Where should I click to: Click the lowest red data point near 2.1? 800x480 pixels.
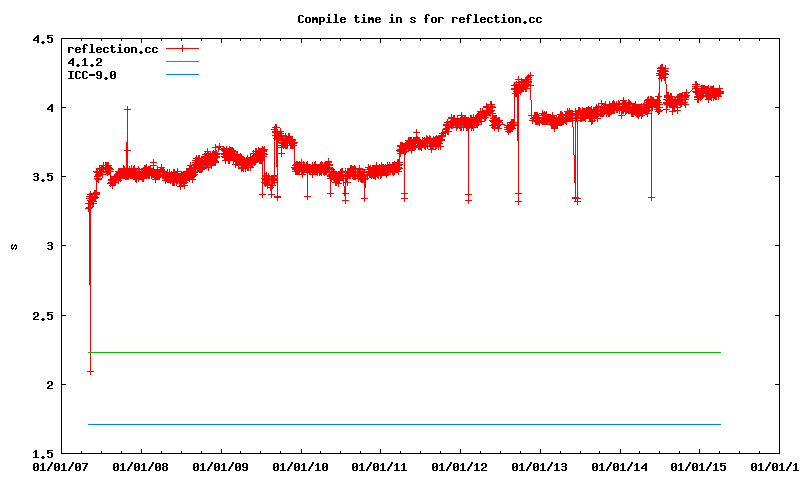(90, 372)
